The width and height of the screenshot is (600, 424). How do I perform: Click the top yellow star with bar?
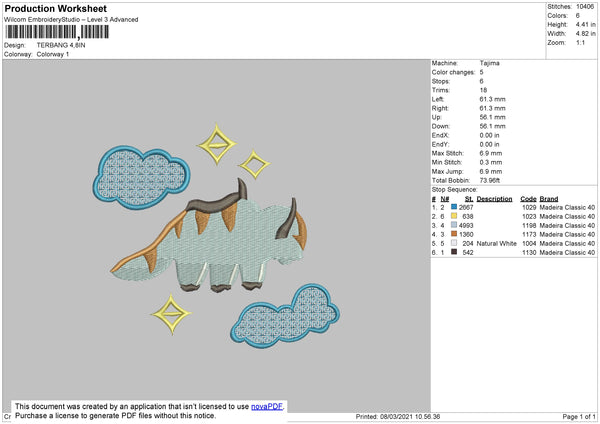(x=217, y=144)
